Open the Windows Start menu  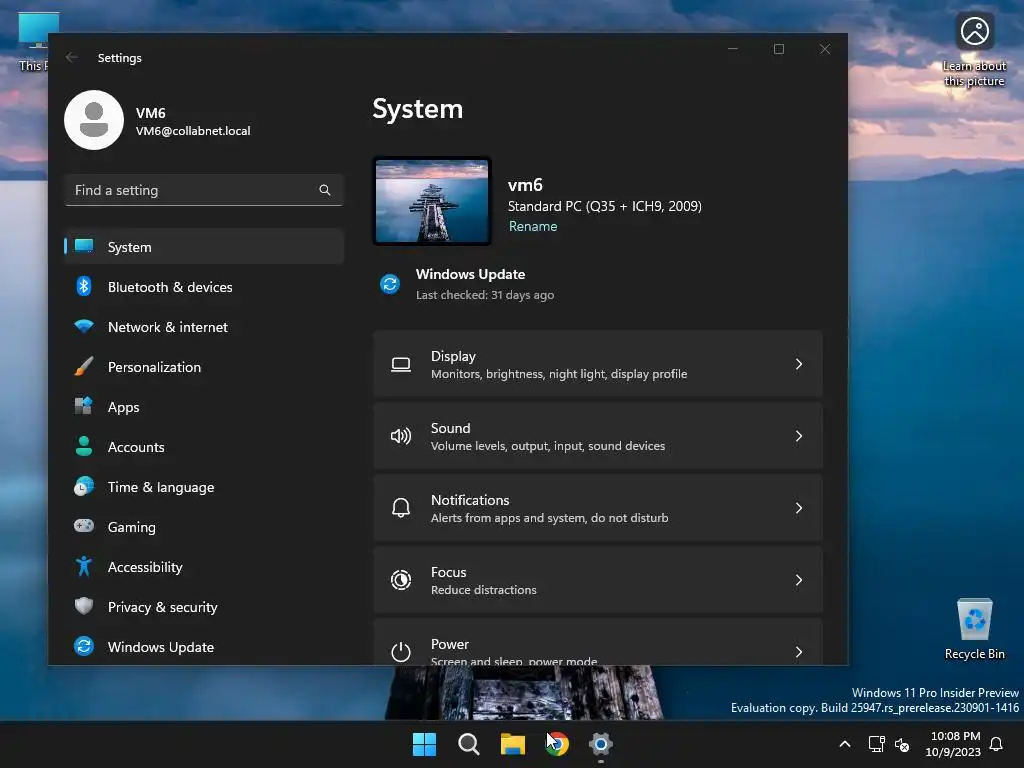click(x=424, y=744)
